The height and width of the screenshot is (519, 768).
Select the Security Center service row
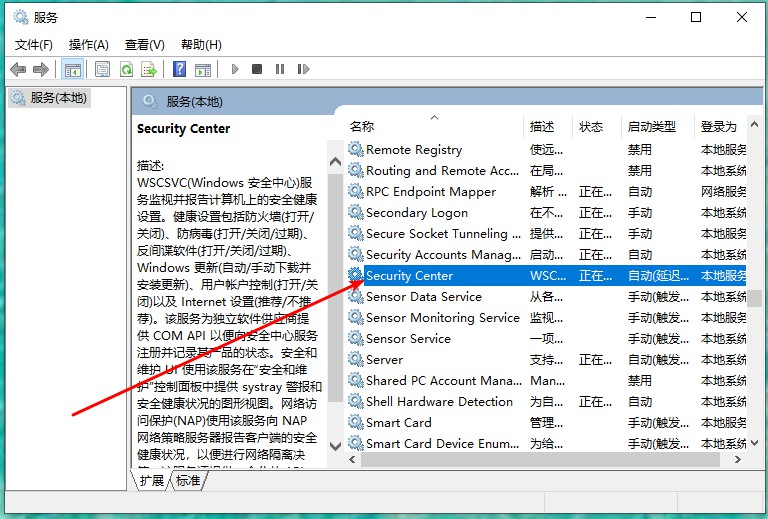(547, 276)
